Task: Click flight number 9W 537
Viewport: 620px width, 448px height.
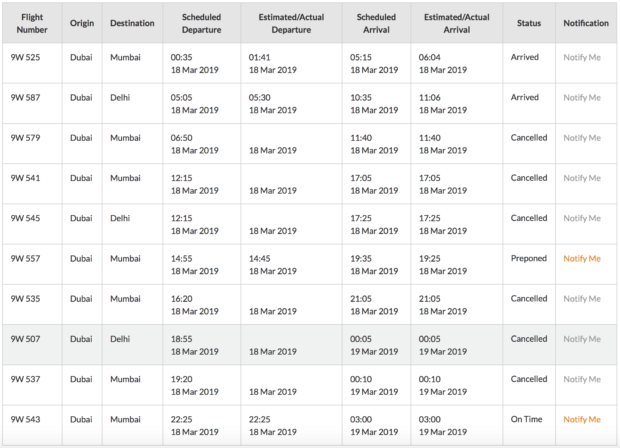Action: [25, 379]
